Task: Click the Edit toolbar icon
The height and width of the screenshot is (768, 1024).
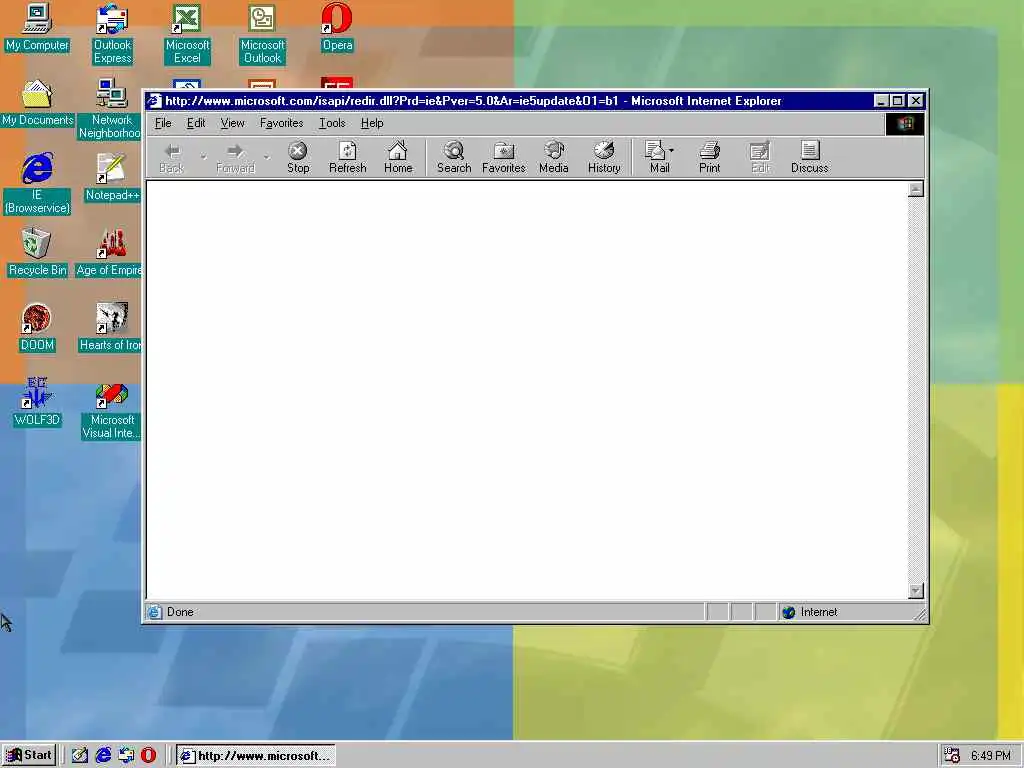Action: [760, 157]
